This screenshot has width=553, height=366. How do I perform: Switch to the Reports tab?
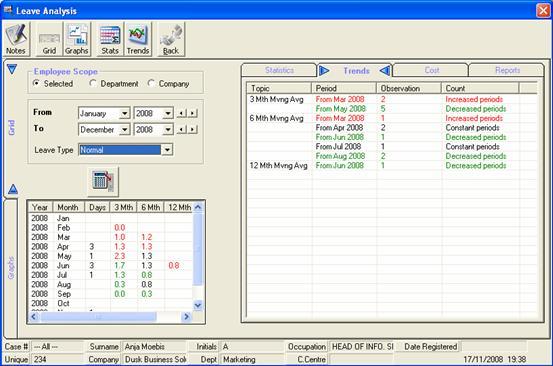pyautogui.click(x=507, y=70)
